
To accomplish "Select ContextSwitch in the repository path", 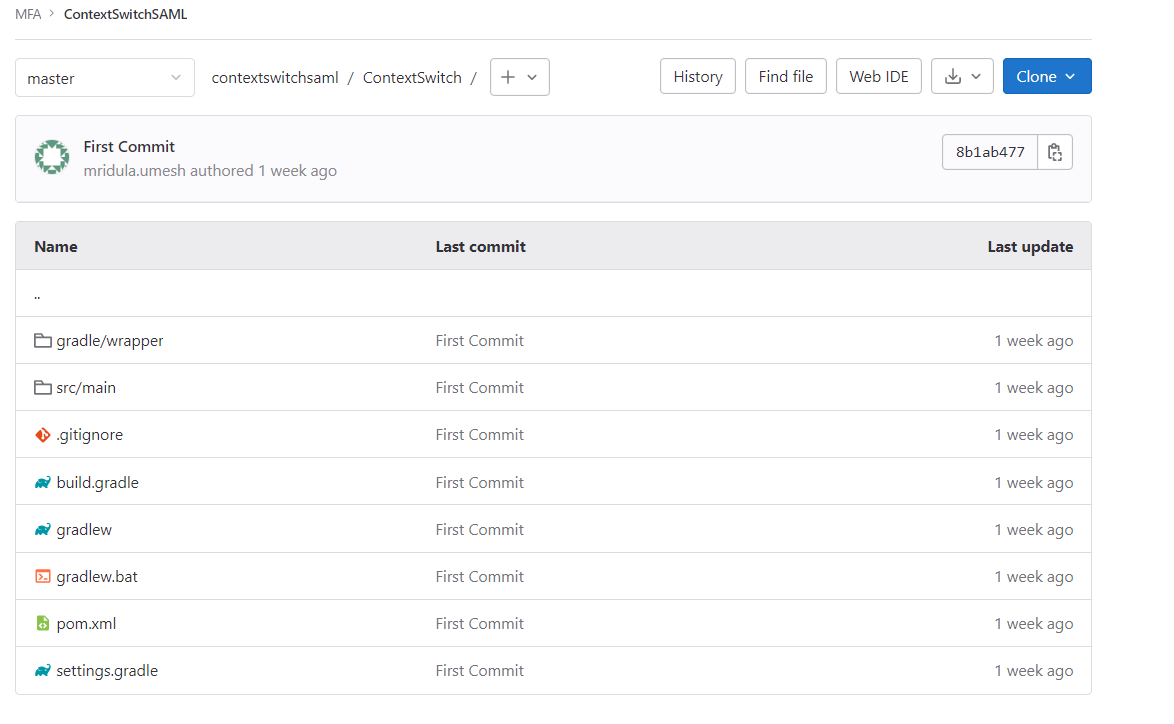I will pos(412,77).
